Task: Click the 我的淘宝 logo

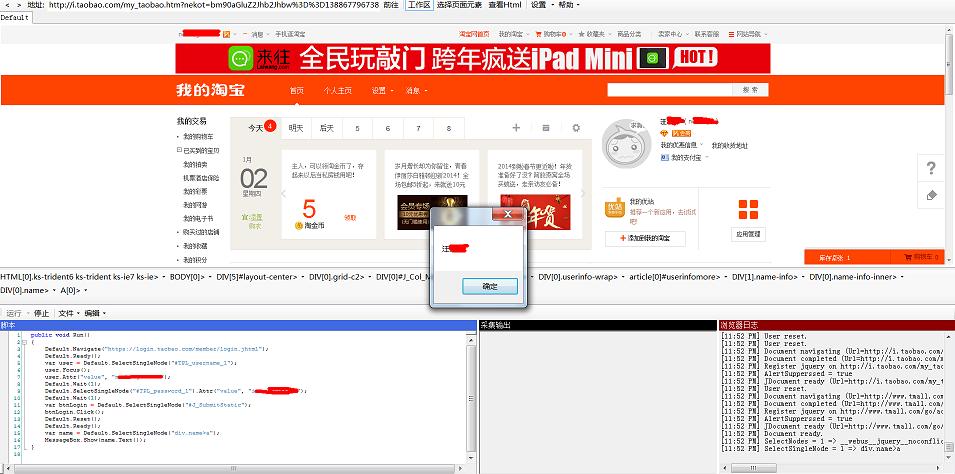Action: 210,90
